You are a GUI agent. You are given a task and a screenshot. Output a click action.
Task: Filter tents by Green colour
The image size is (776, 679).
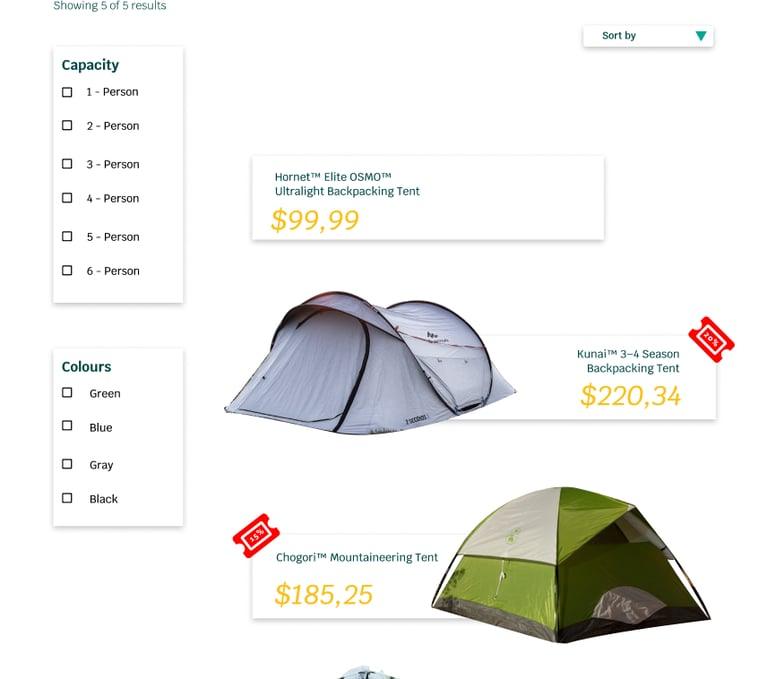pos(68,393)
